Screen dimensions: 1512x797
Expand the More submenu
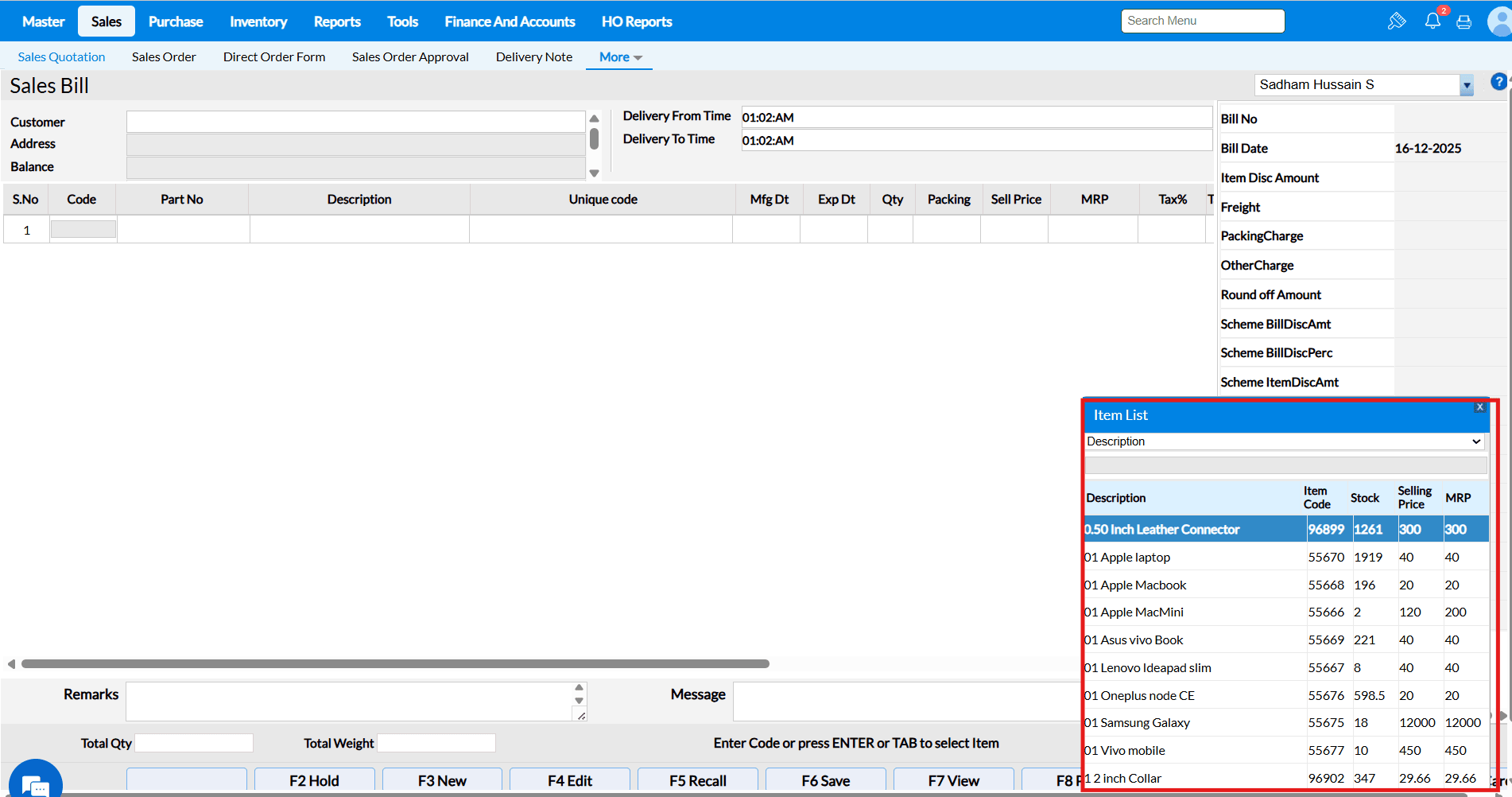620,57
